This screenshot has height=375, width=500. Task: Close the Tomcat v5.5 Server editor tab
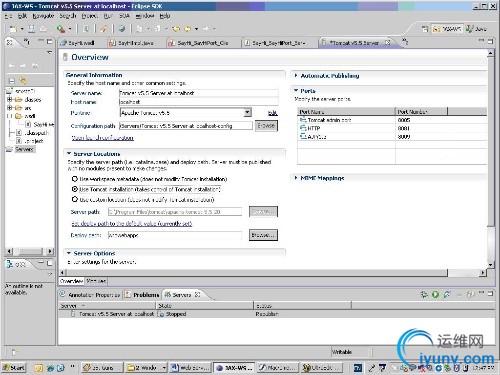[x=387, y=42]
